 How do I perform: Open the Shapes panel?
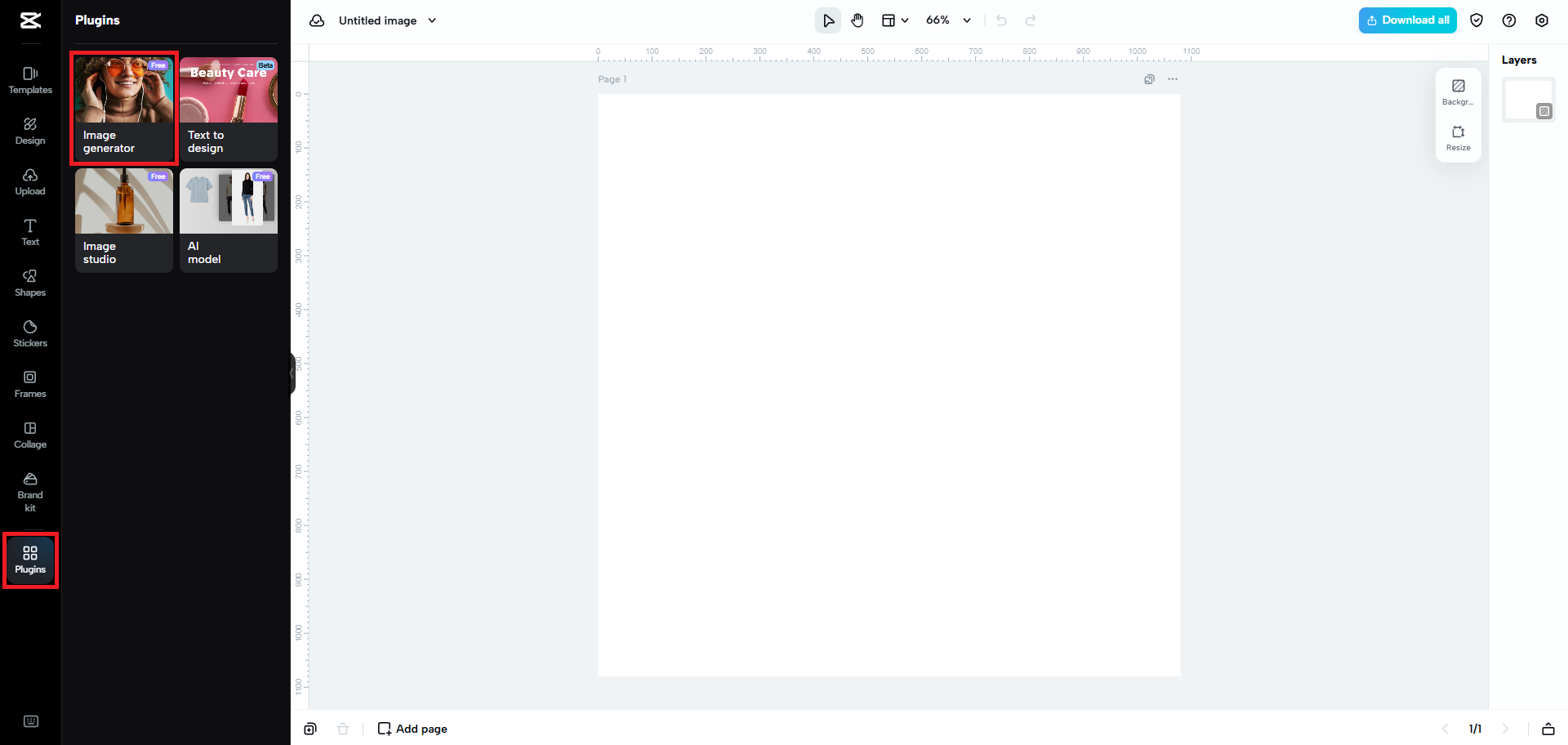pyautogui.click(x=29, y=282)
